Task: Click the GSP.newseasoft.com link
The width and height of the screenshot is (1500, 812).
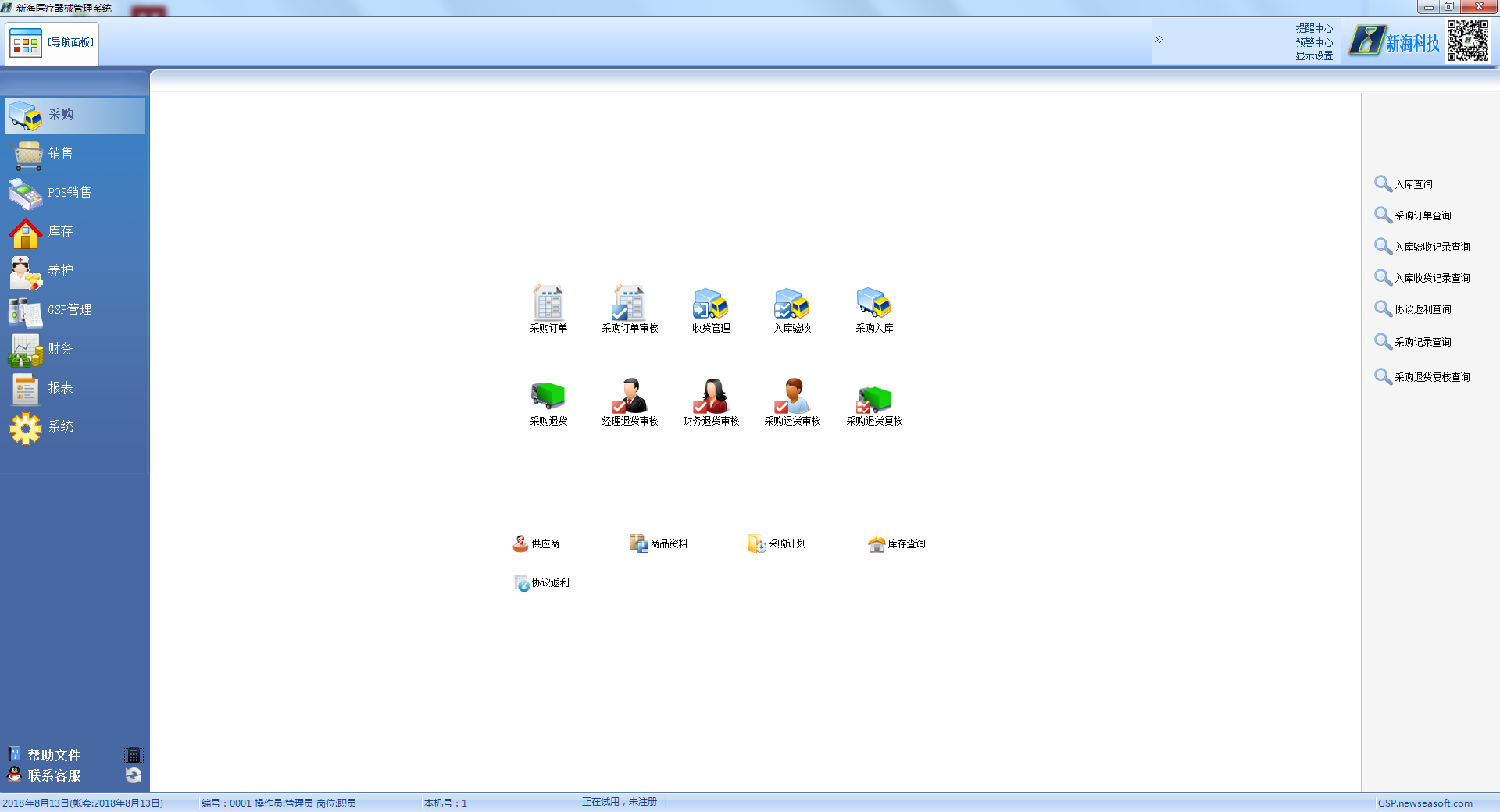Action: coord(1425,803)
